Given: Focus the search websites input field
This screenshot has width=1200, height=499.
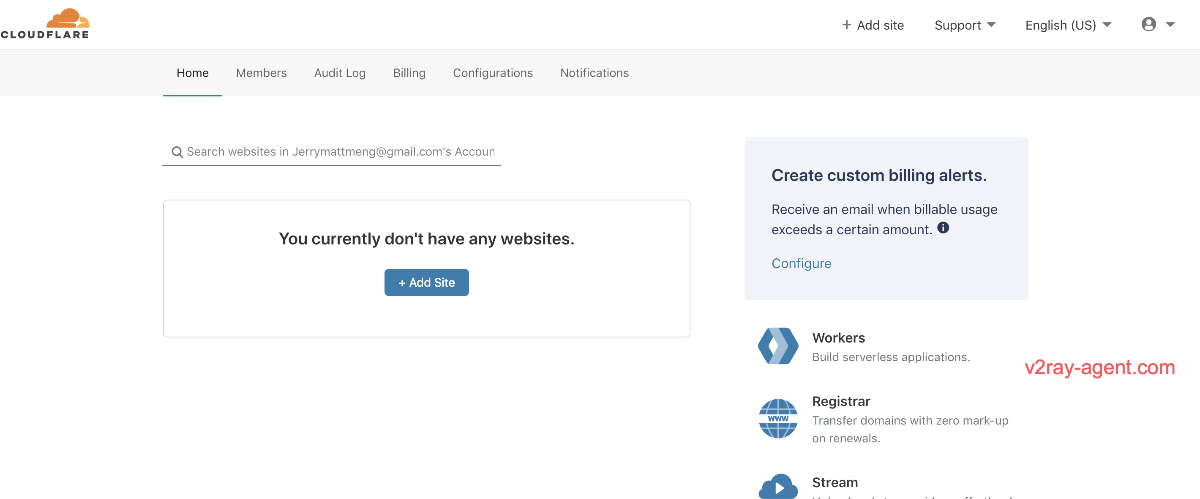Looking at the screenshot, I should 340,152.
